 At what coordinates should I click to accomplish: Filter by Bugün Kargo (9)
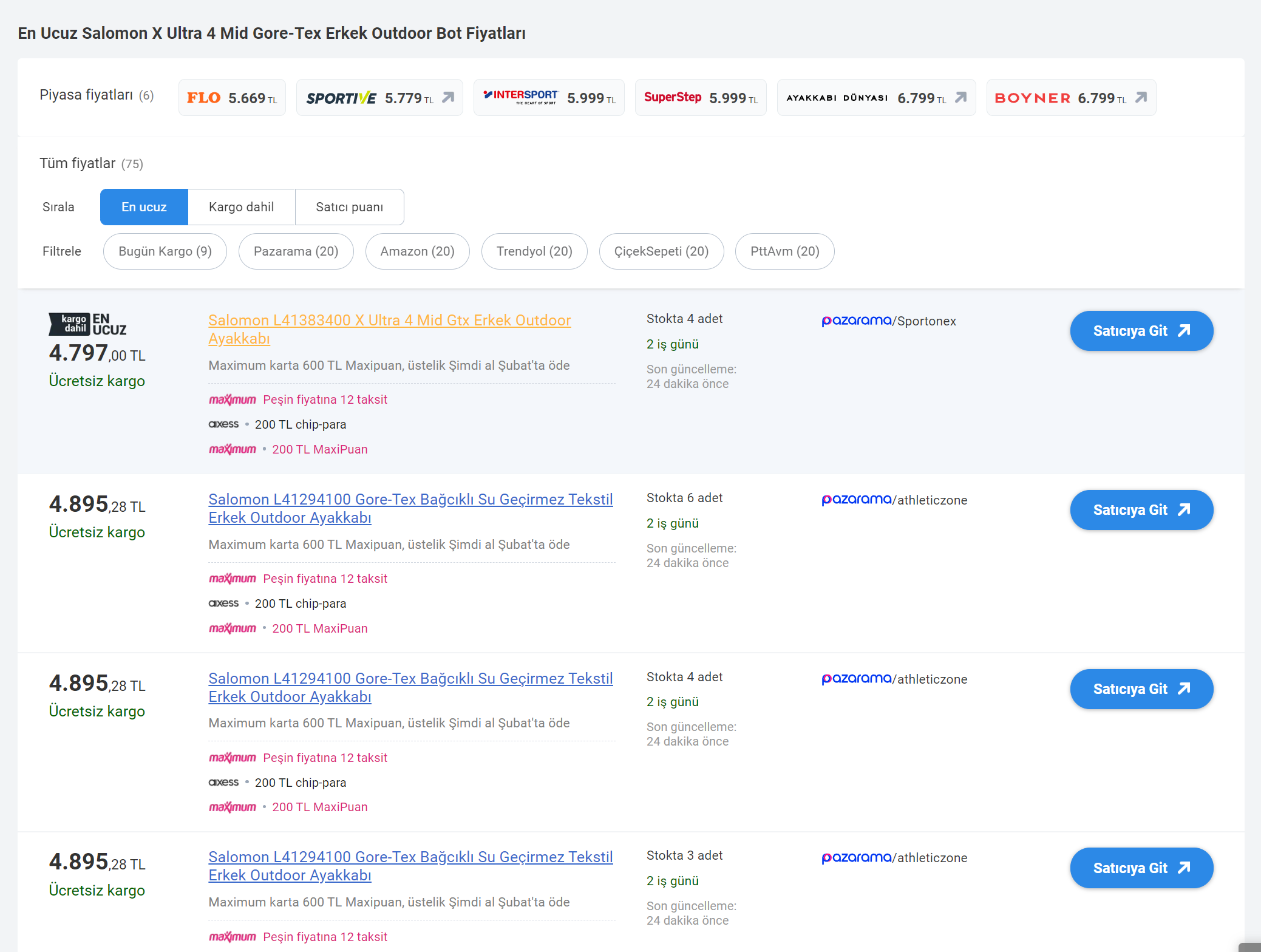pos(165,251)
